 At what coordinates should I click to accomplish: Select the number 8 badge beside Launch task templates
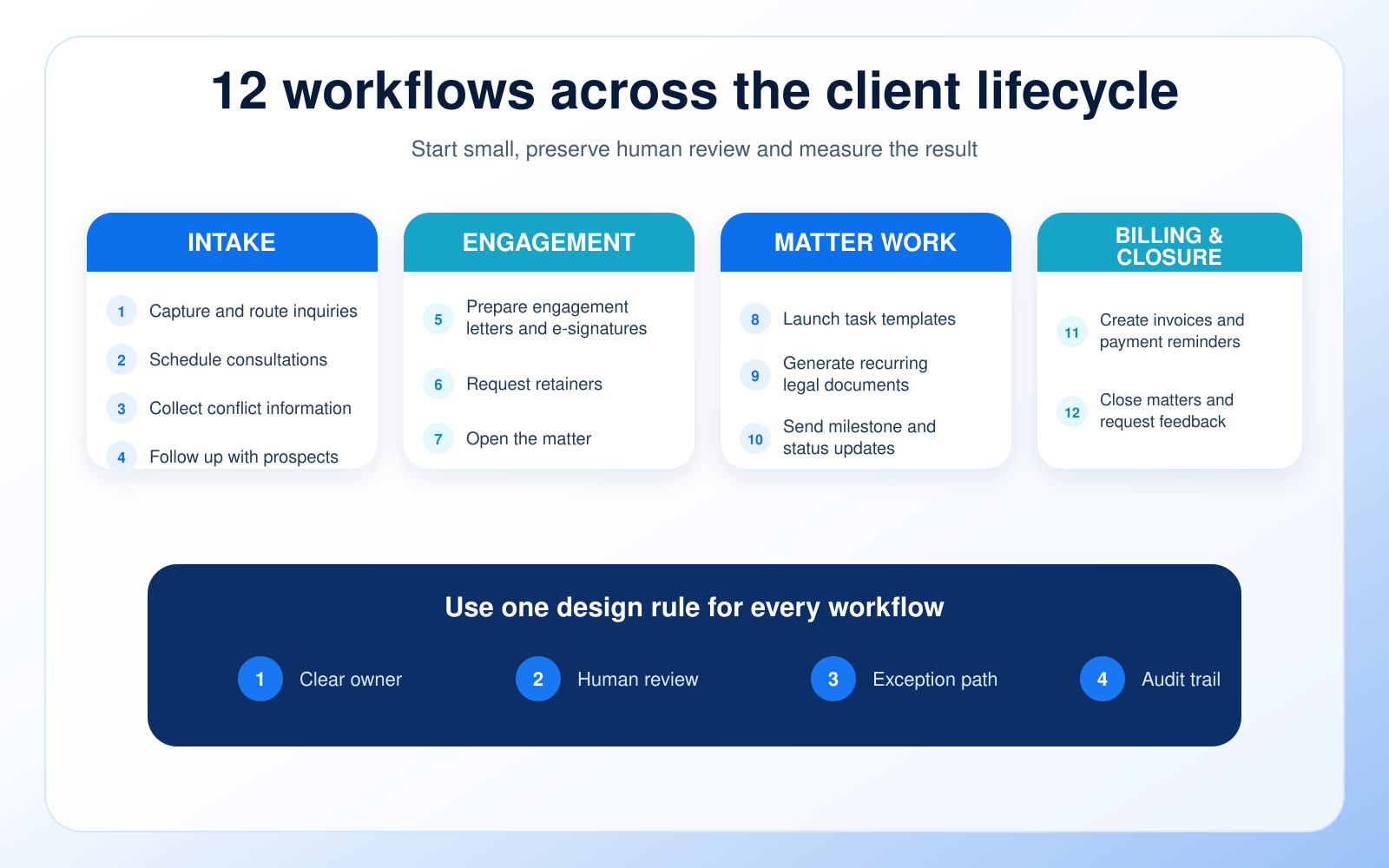click(x=755, y=319)
